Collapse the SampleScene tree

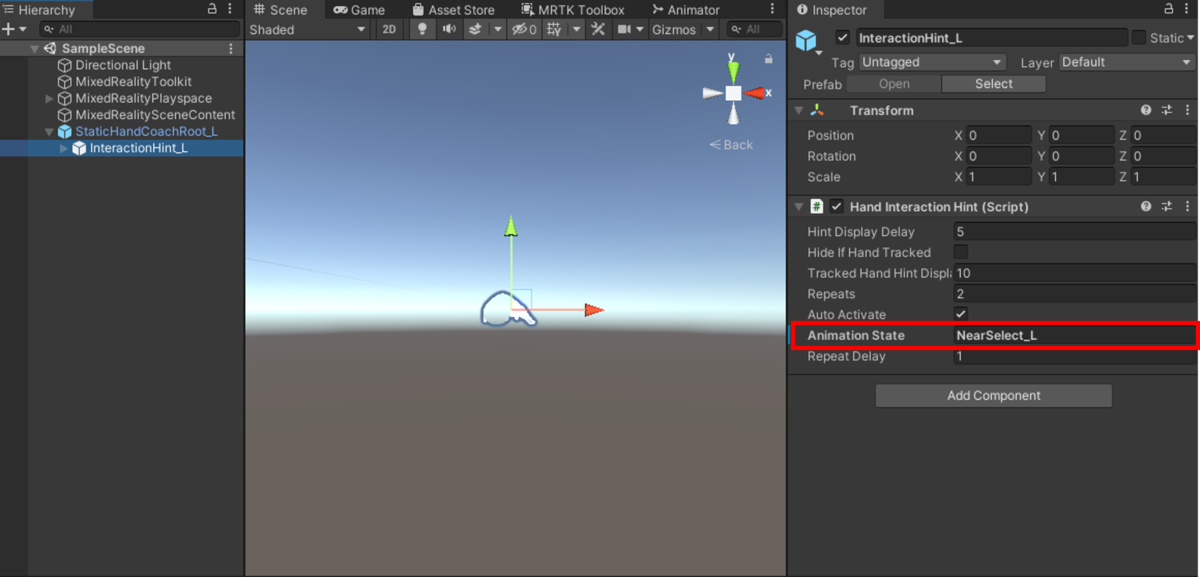35,48
